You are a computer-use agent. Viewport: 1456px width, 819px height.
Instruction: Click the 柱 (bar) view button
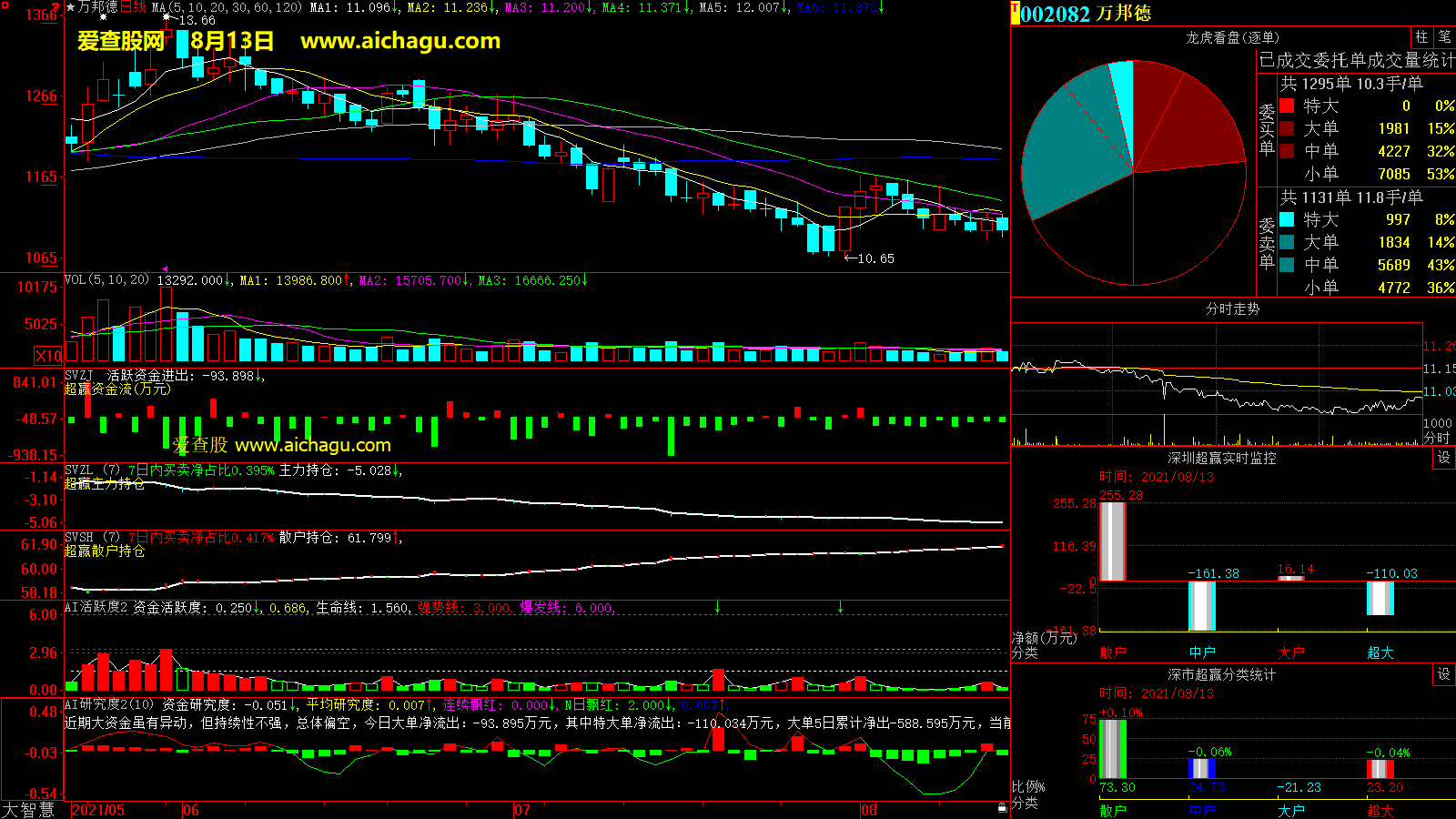(1421, 37)
